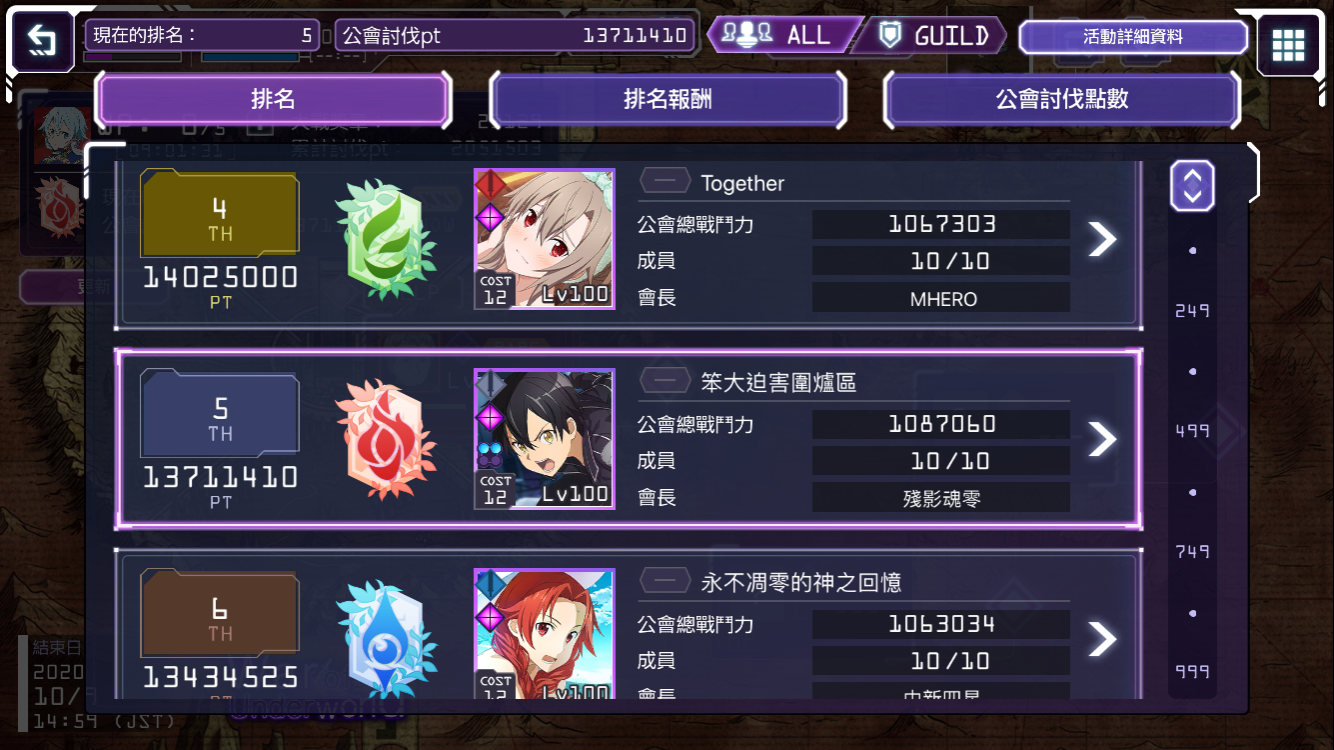This screenshot has height=750, width=1334.
Task: Jump to rank 499 on scroll track
Action: point(1192,431)
